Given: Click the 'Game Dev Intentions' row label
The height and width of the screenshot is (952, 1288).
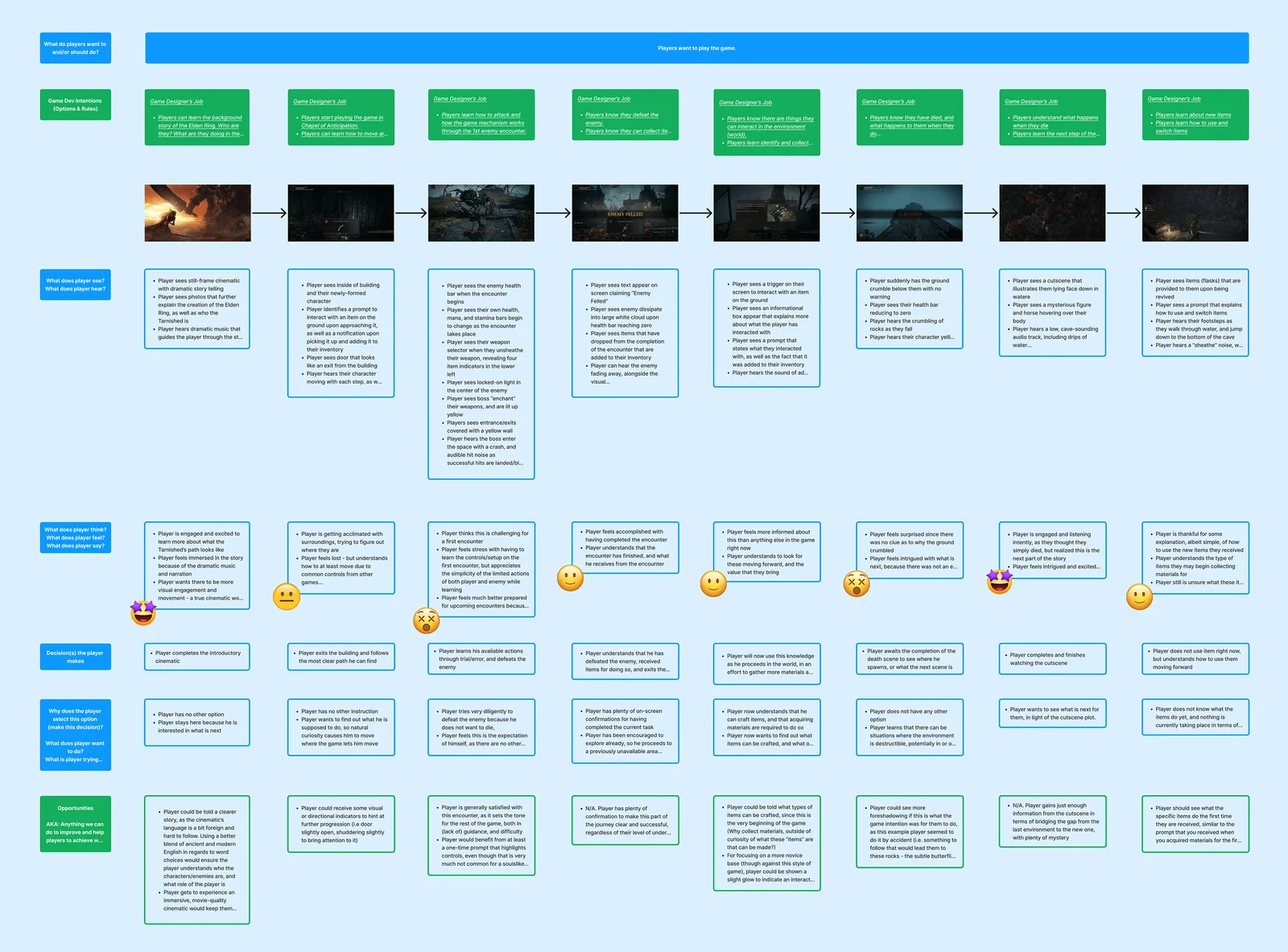Looking at the screenshot, I should pos(76,105).
